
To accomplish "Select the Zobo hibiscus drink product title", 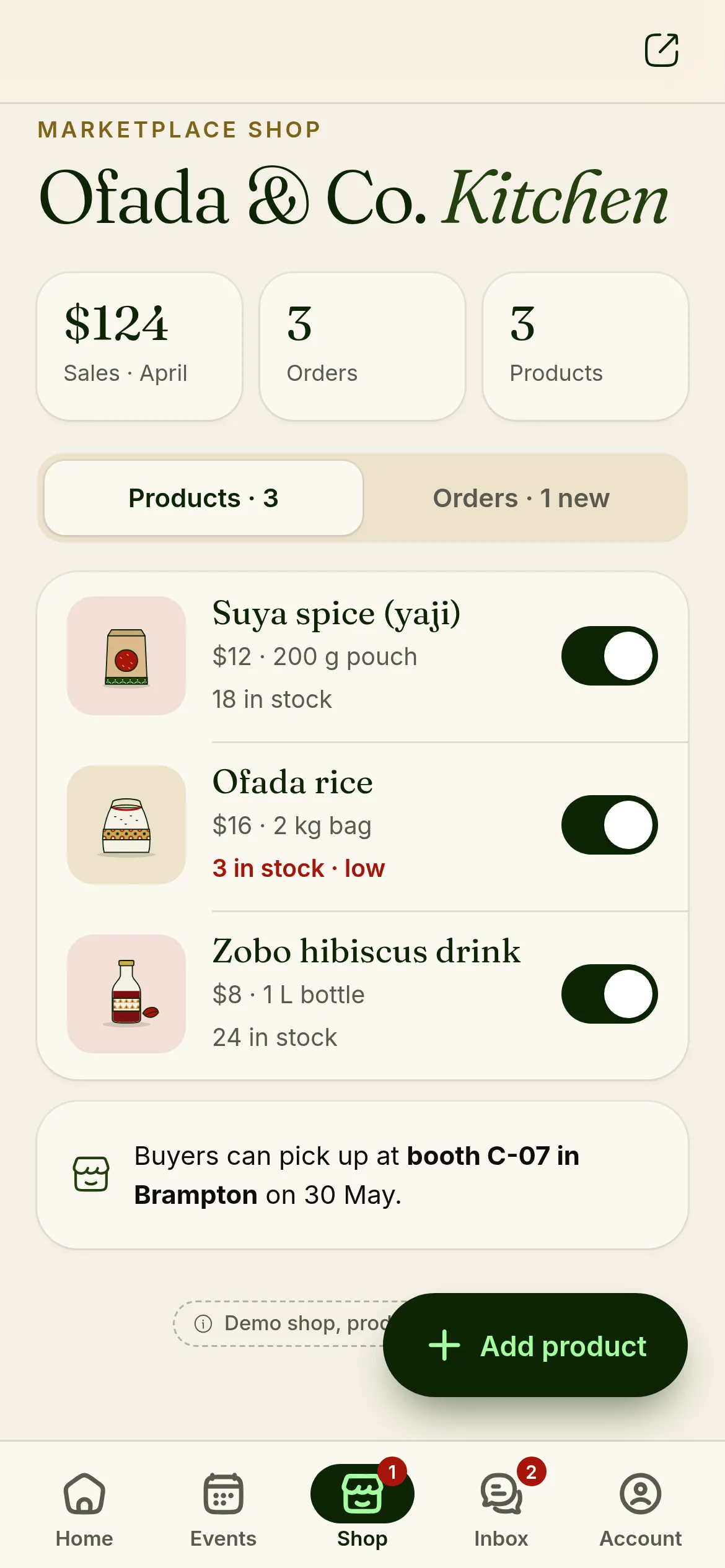I will [366, 951].
